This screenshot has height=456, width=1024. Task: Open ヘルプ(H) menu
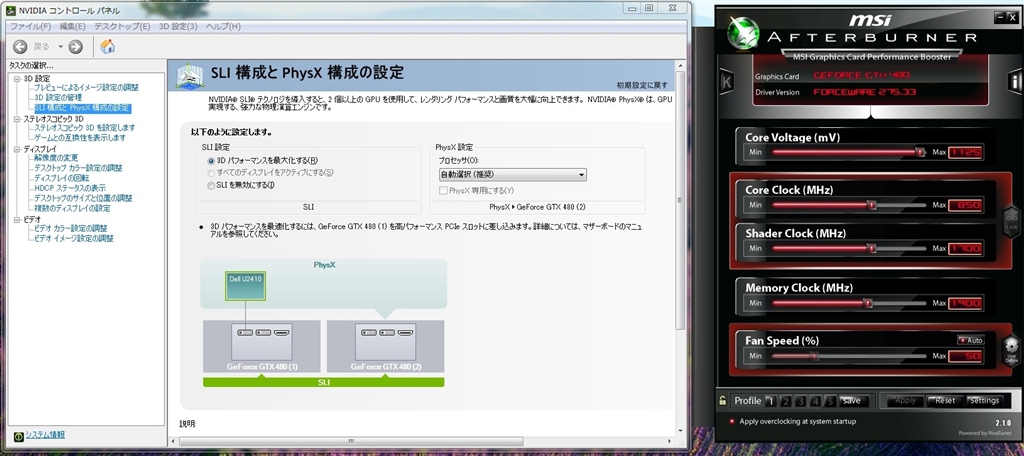coord(223,27)
